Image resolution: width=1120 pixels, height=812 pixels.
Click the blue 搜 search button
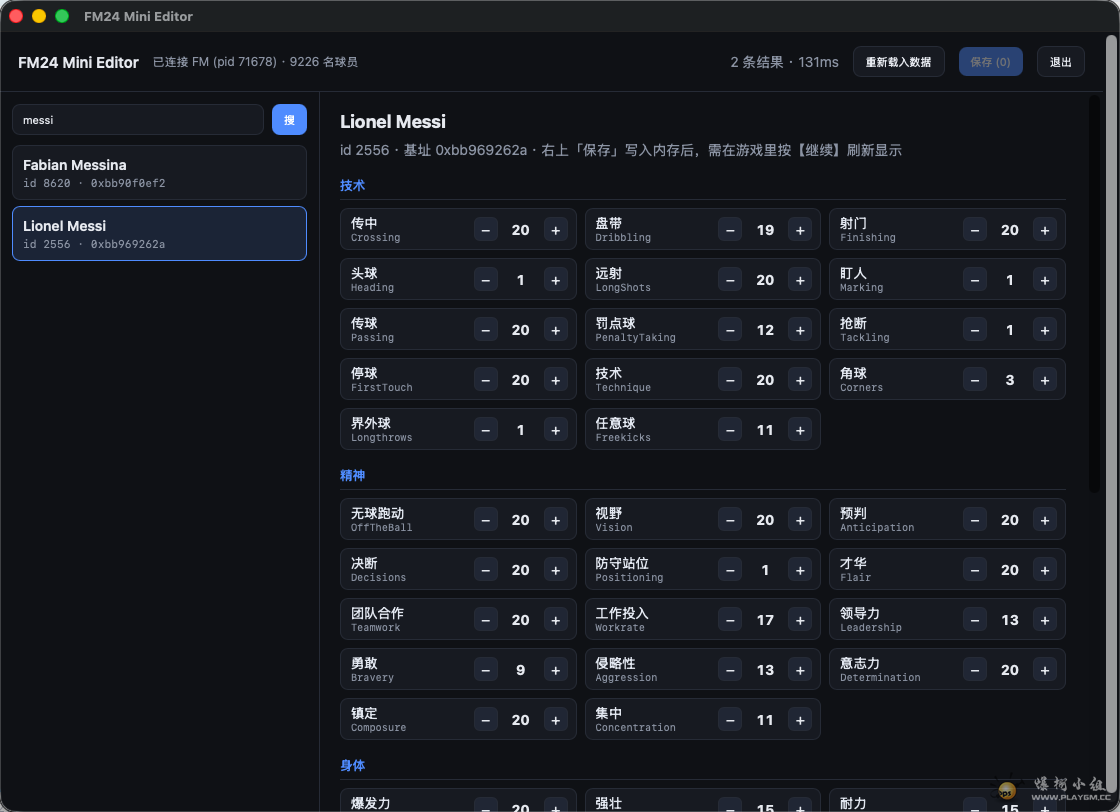coord(289,120)
